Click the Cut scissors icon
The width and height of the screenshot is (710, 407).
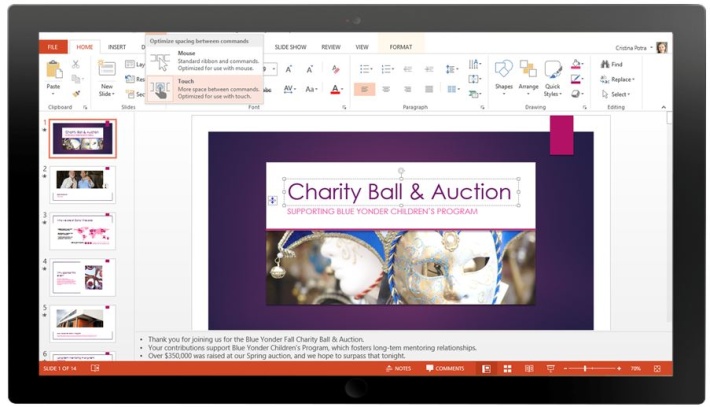tap(76, 65)
